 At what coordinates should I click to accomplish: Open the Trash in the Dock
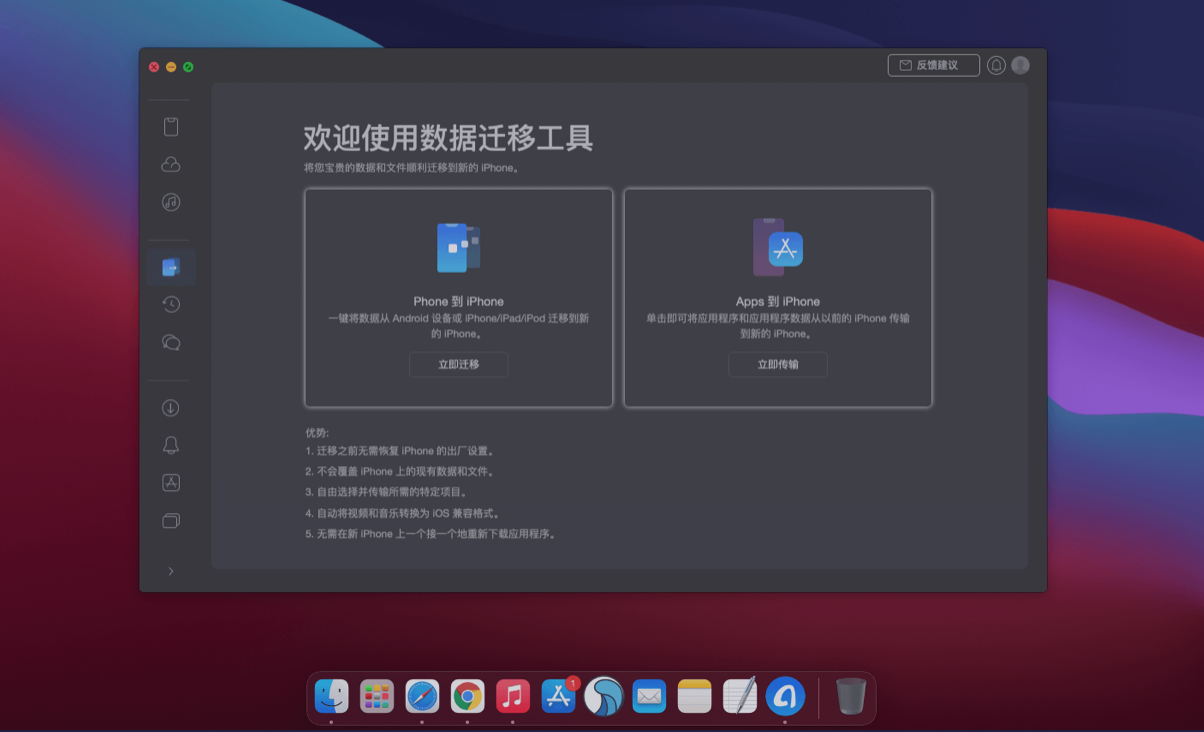(x=851, y=696)
